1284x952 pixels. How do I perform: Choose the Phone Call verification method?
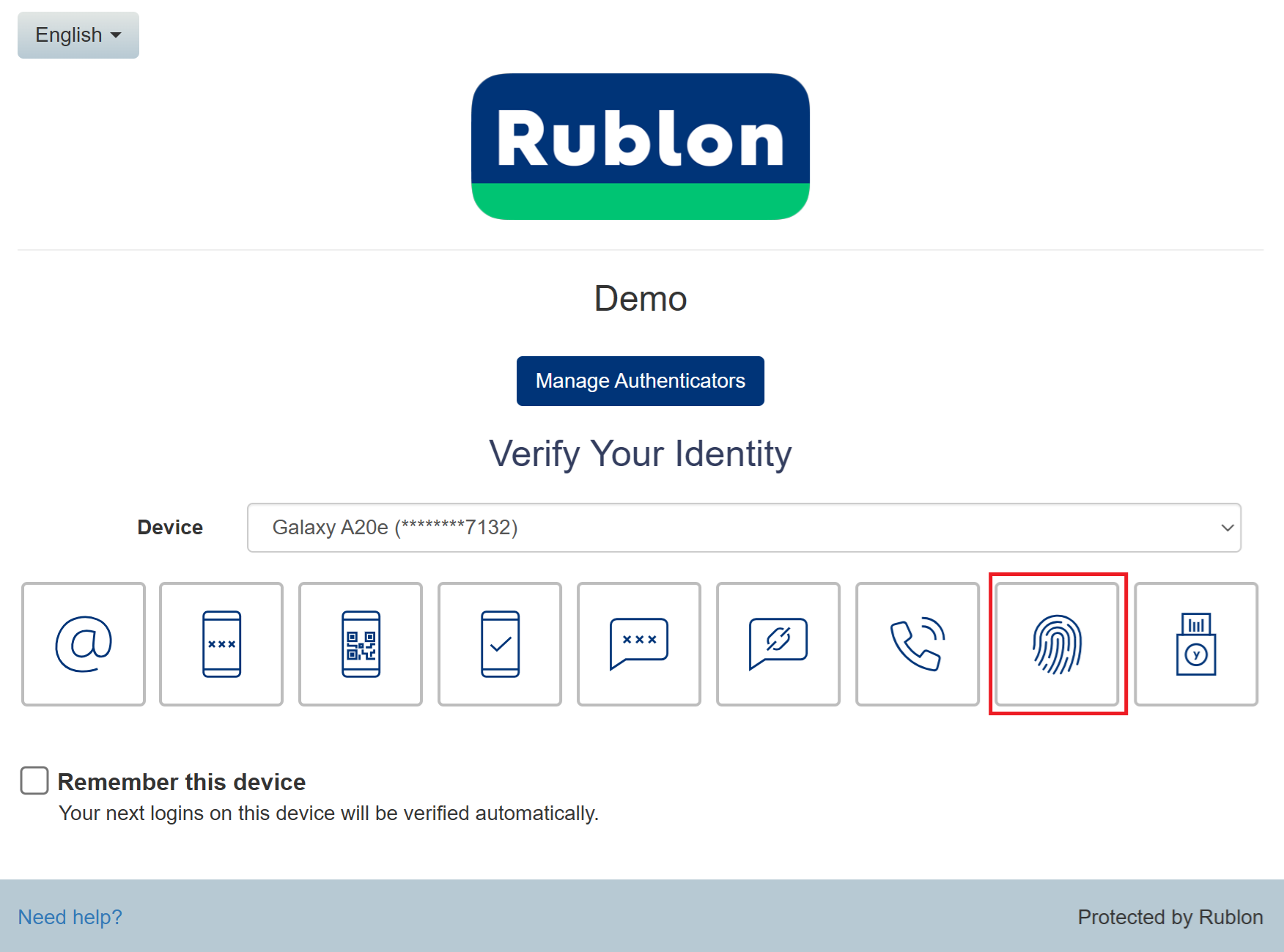pyautogui.click(x=918, y=644)
